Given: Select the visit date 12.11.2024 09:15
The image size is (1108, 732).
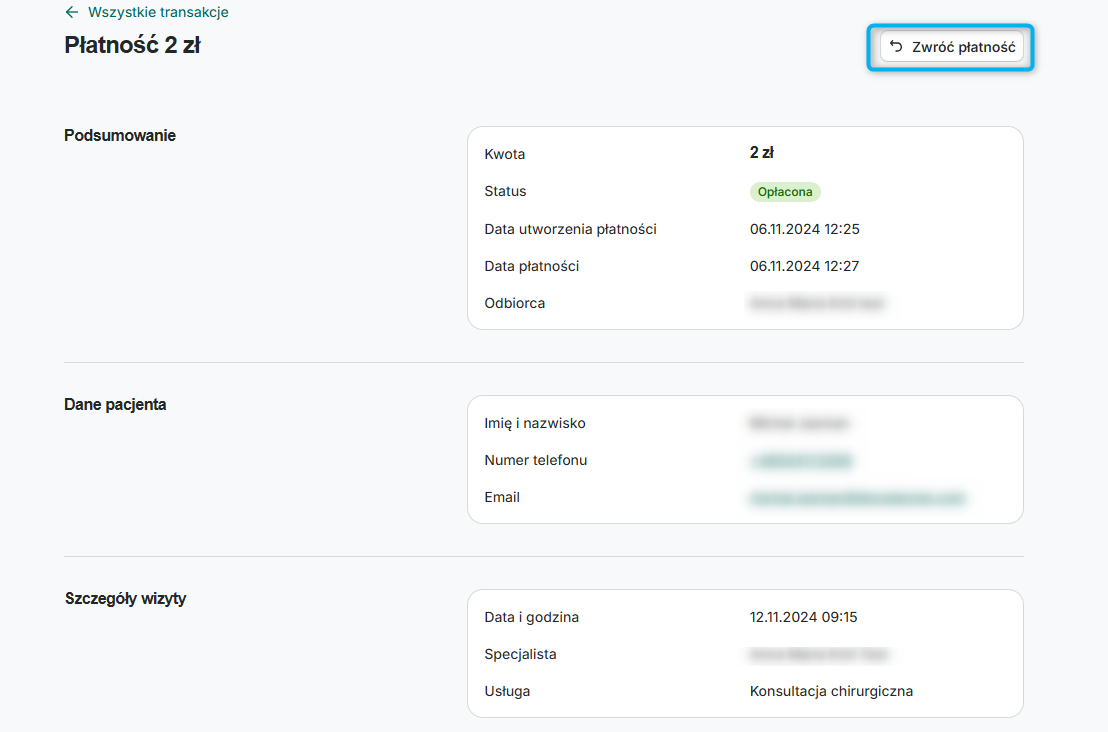Looking at the screenshot, I should (x=804, y=617).
